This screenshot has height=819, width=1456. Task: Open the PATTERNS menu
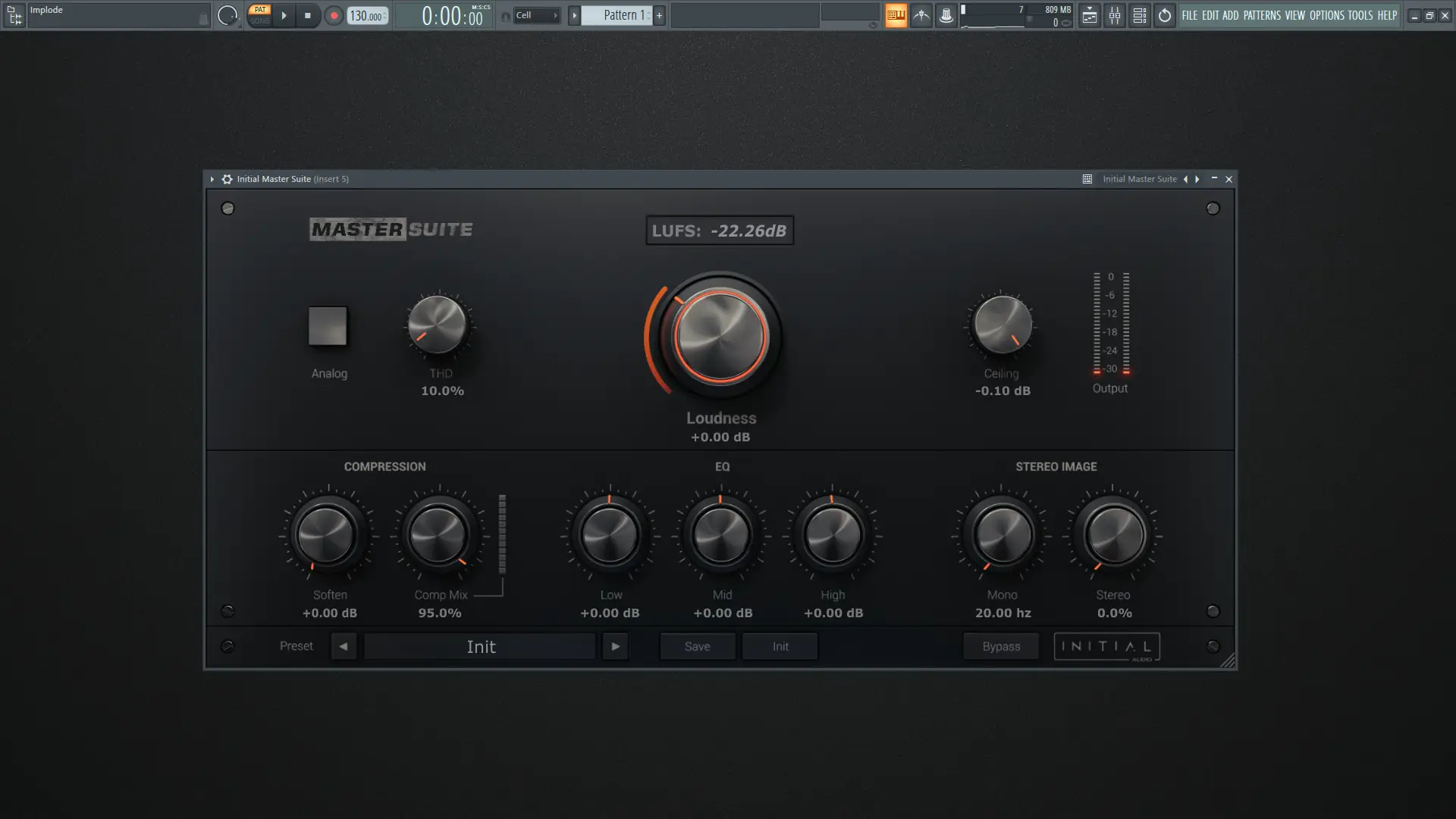[1261, 15]
